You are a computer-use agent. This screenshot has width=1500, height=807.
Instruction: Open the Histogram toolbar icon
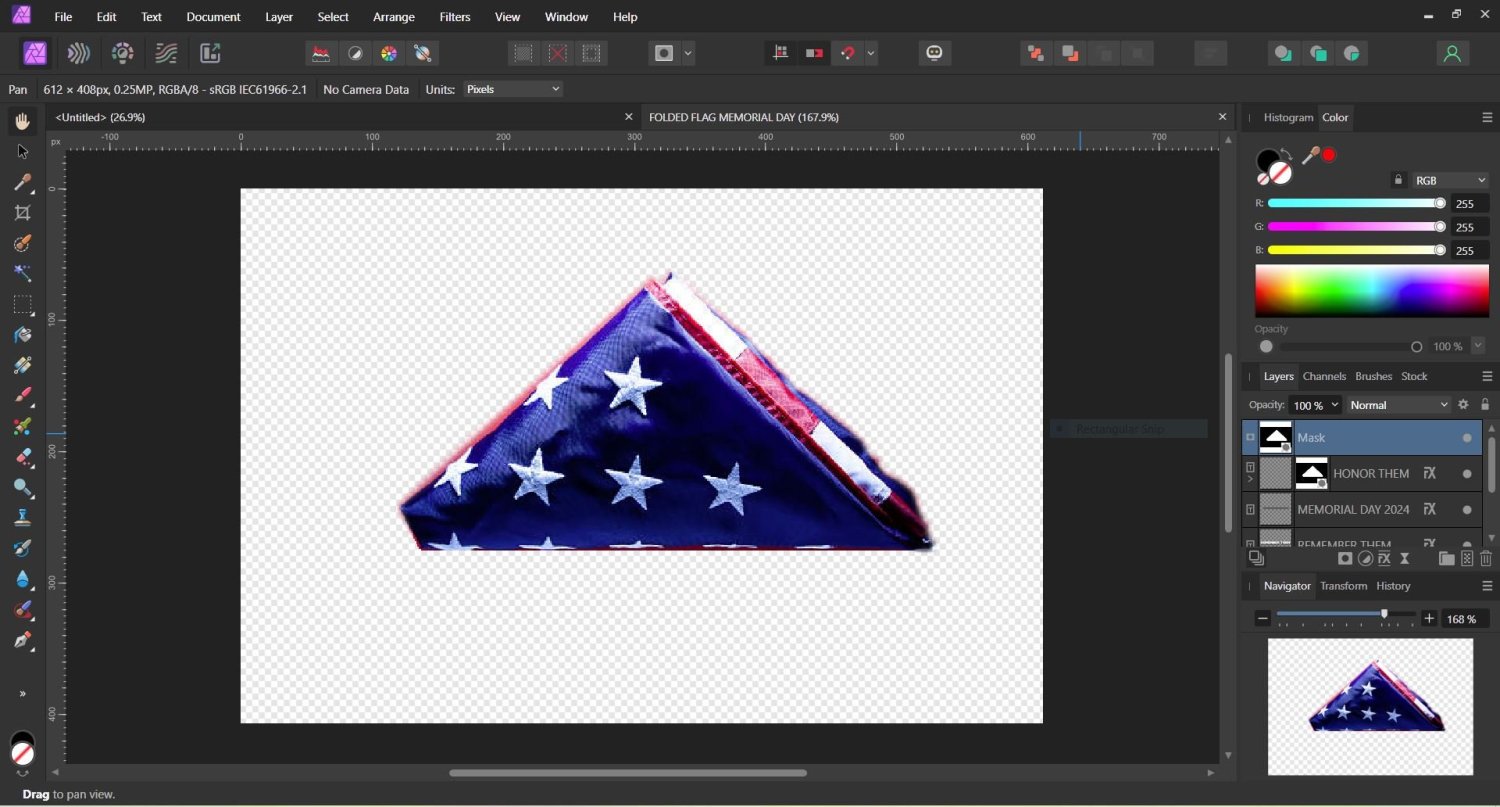click(1288, 117)
